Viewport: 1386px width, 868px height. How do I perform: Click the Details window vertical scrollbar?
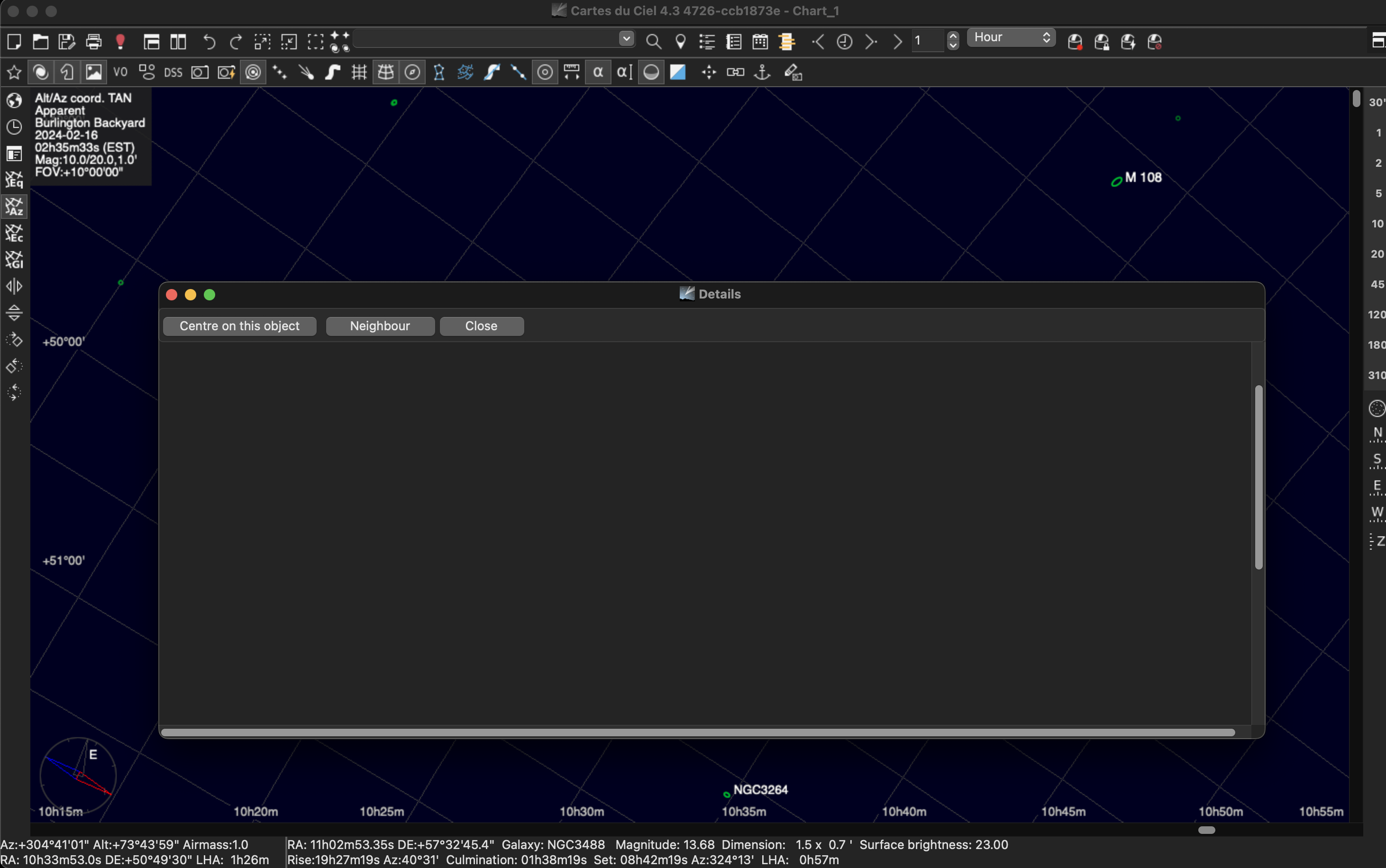1258,477
